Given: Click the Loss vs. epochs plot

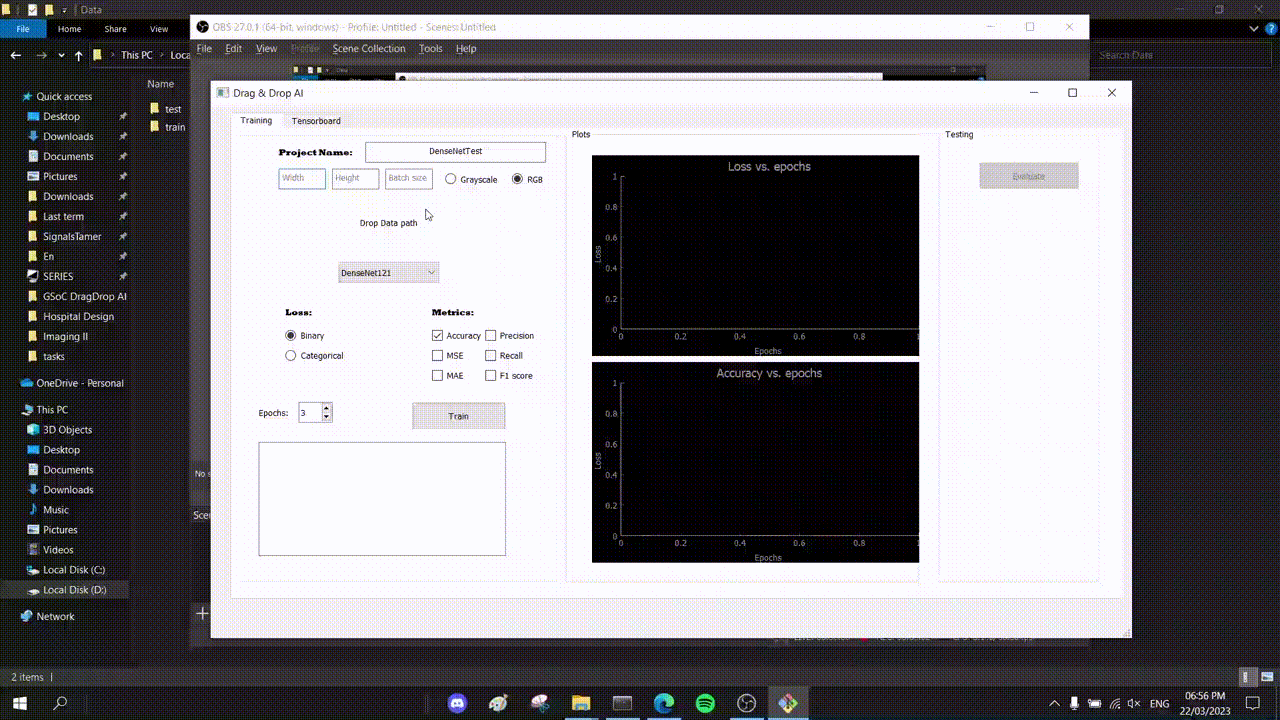Looking at the screenshot, I should click(755, 255).
